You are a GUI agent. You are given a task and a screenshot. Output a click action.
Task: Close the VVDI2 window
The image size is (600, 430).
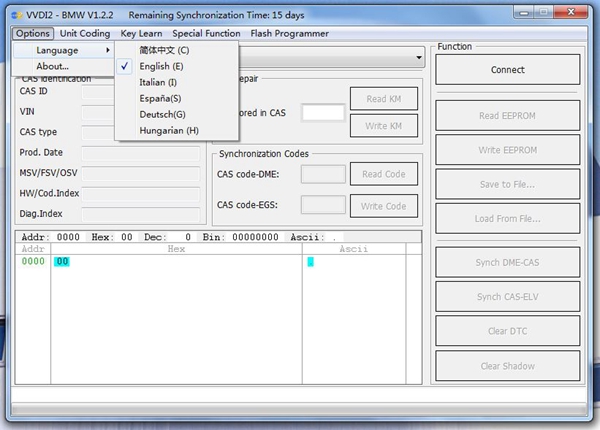571,12
